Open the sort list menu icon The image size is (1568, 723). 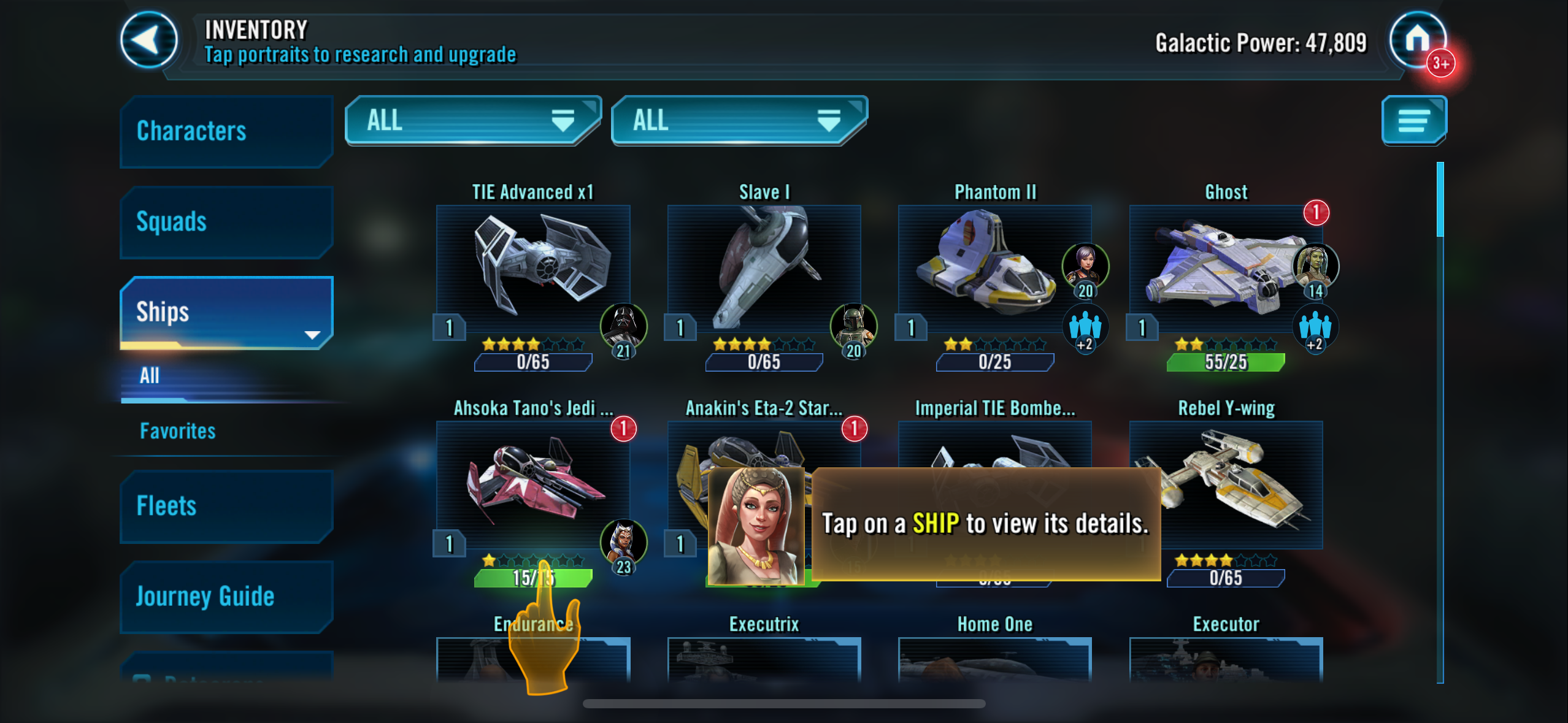(1414, 120)
